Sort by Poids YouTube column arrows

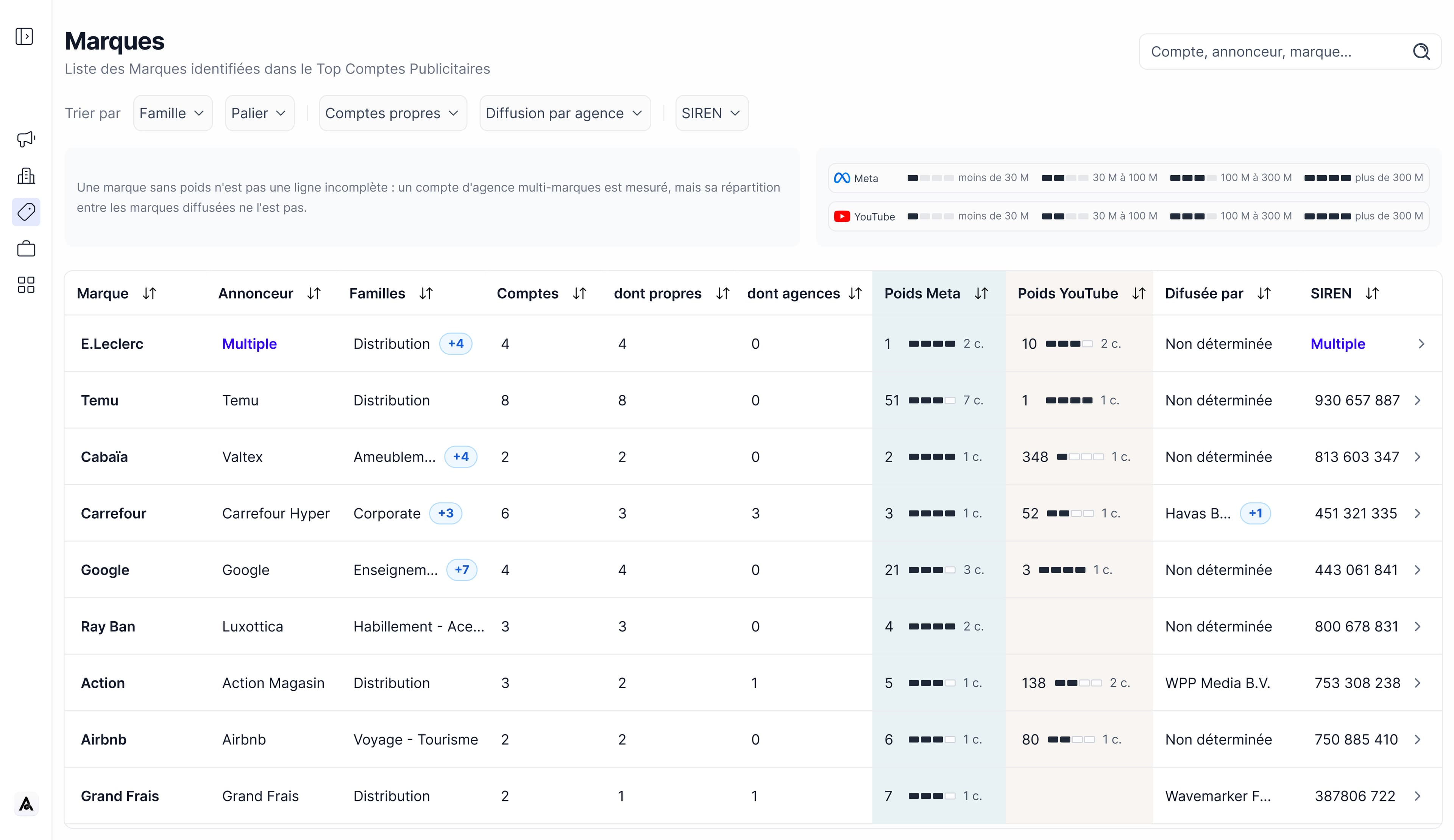(x=1138, y=294)
